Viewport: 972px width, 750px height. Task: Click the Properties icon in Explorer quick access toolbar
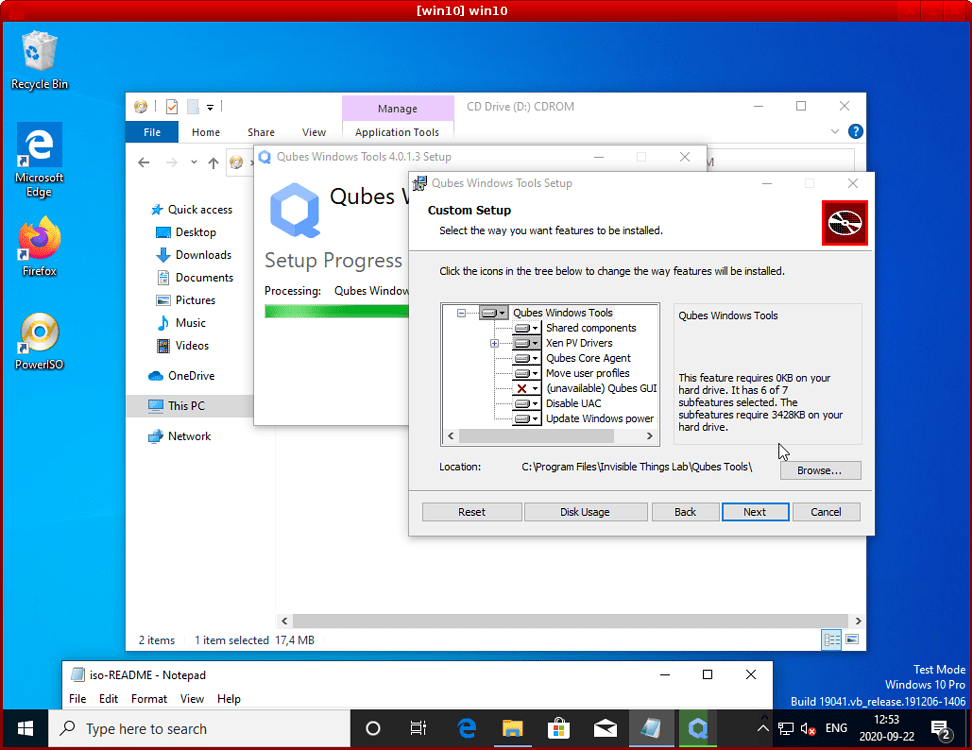pos(171,106)
